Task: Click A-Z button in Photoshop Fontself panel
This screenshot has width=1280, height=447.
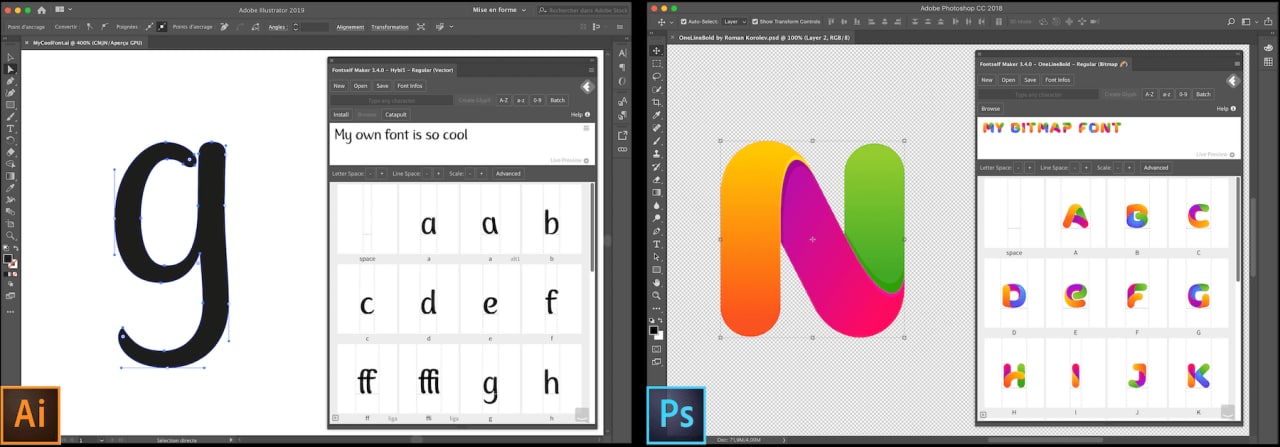Action: click(1150, 94)
